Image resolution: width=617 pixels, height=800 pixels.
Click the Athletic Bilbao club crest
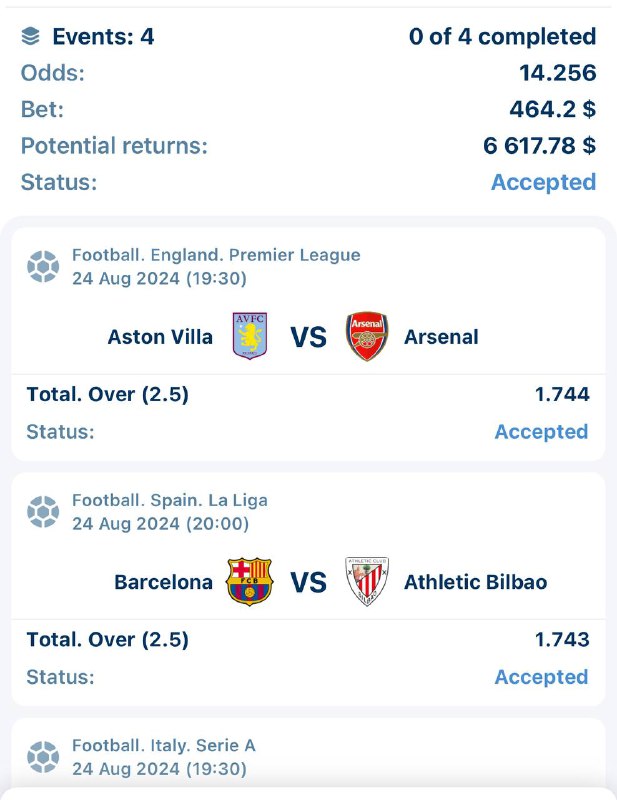click(367, 581)
